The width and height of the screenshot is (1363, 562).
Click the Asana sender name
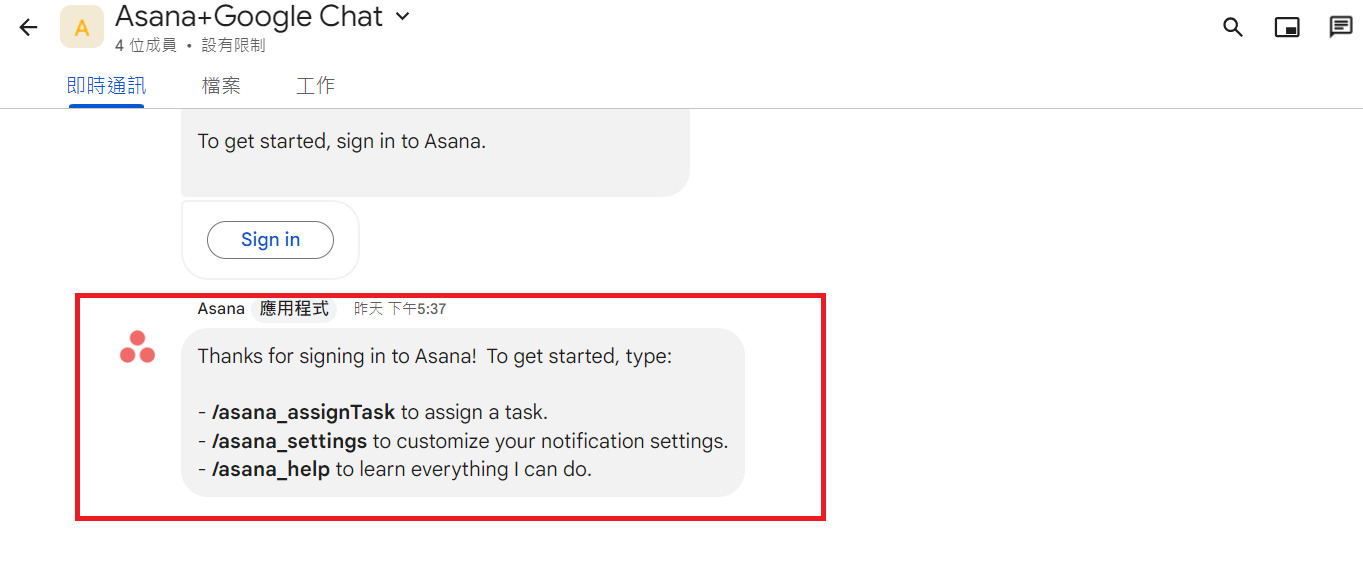click(221, 309)
